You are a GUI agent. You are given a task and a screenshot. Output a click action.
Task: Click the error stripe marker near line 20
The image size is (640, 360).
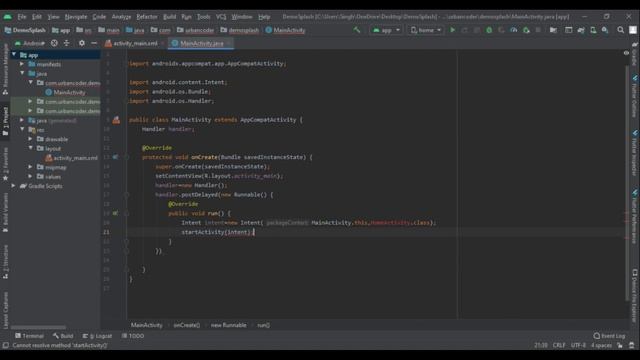[627, 222]
